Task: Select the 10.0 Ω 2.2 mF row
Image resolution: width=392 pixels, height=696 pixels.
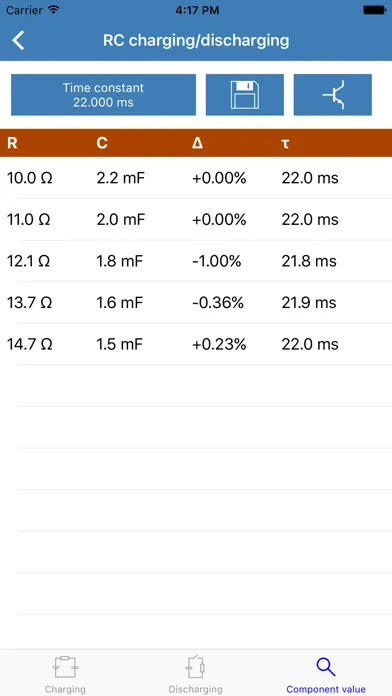Action: (x=196, y=178)
